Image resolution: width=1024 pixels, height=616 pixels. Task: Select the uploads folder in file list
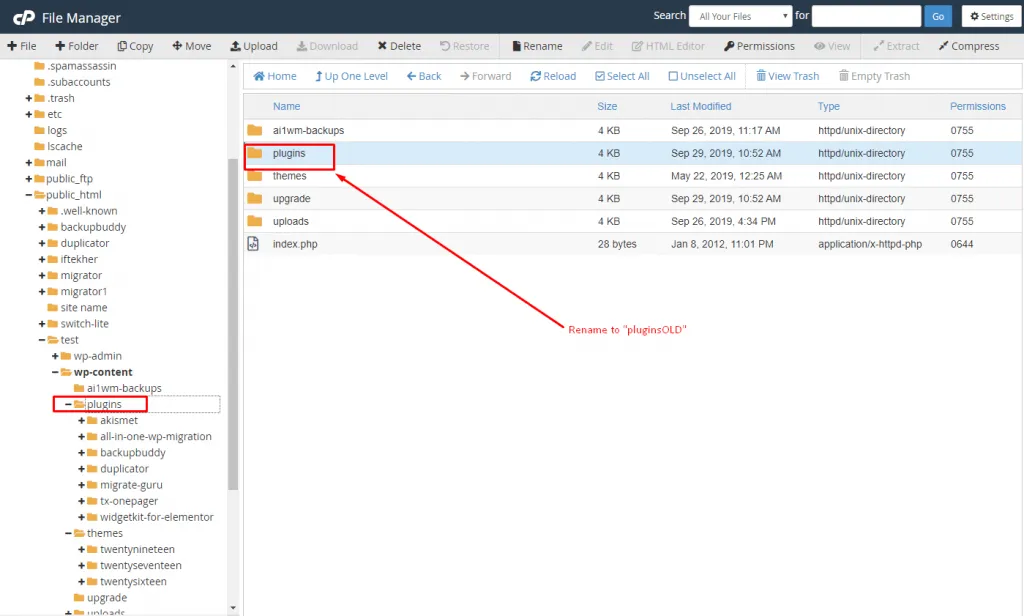pos(633,221)
